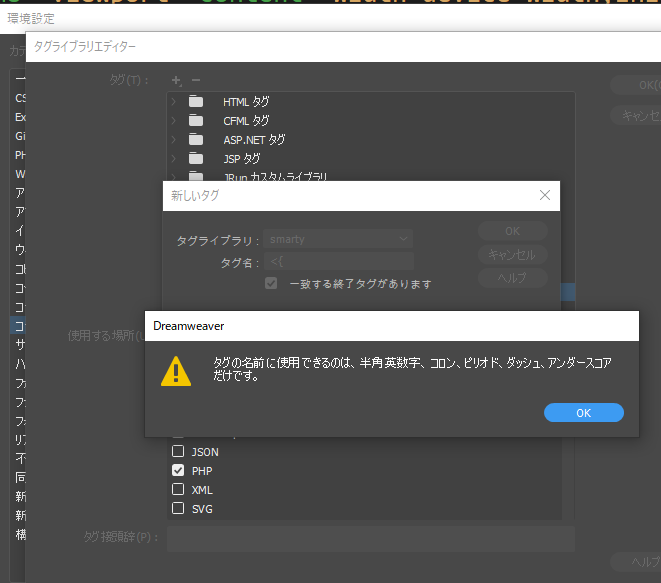Click キャンセル in 新しいタグ dialog
Image resolution: width=661 pixels, height=583 pixels.
coord(513,255)
